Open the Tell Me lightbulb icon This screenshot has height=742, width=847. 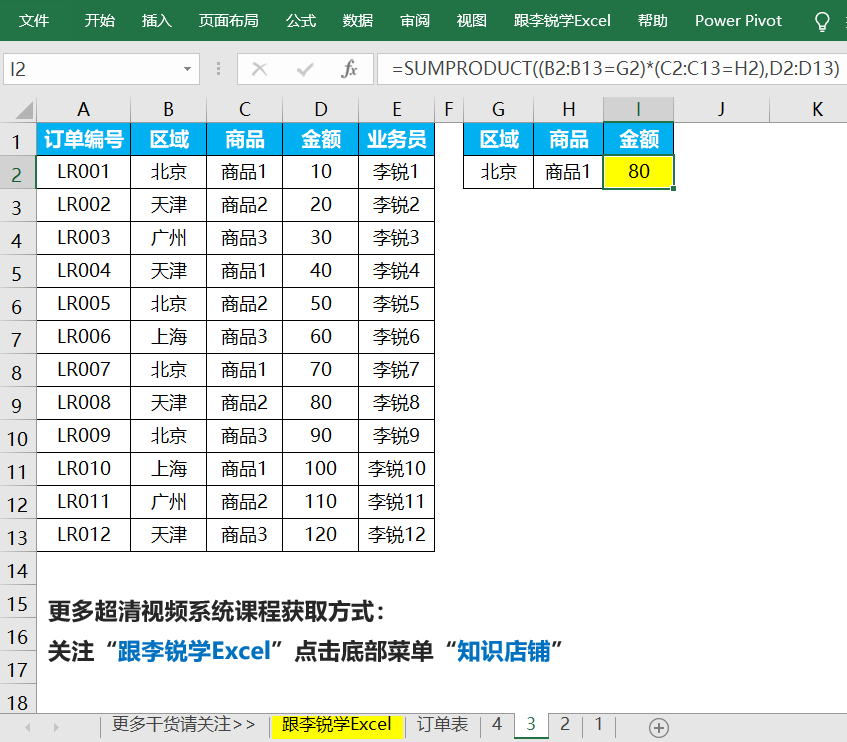[x=823, y=20]
